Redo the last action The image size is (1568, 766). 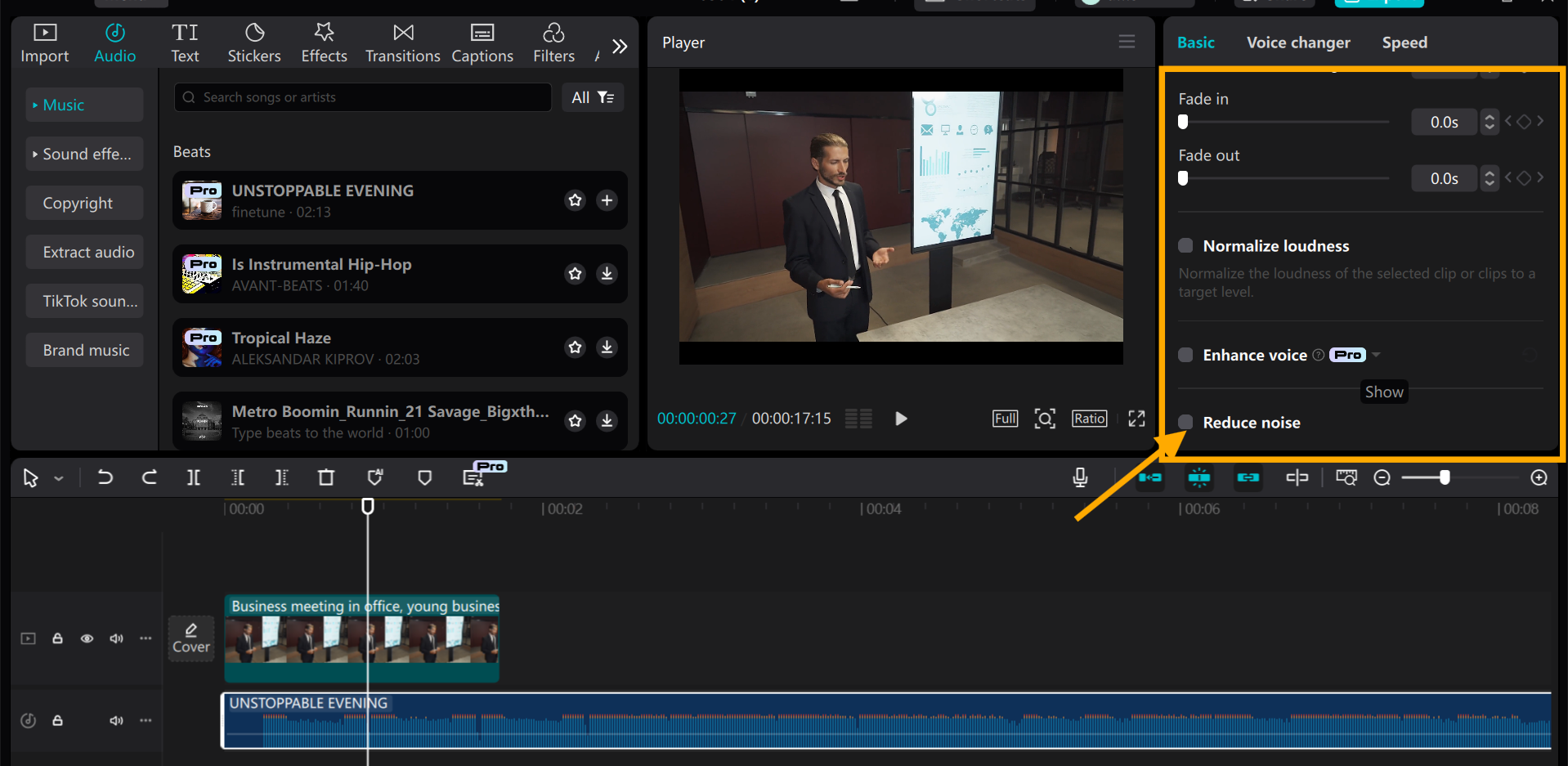tap(150, 477)
